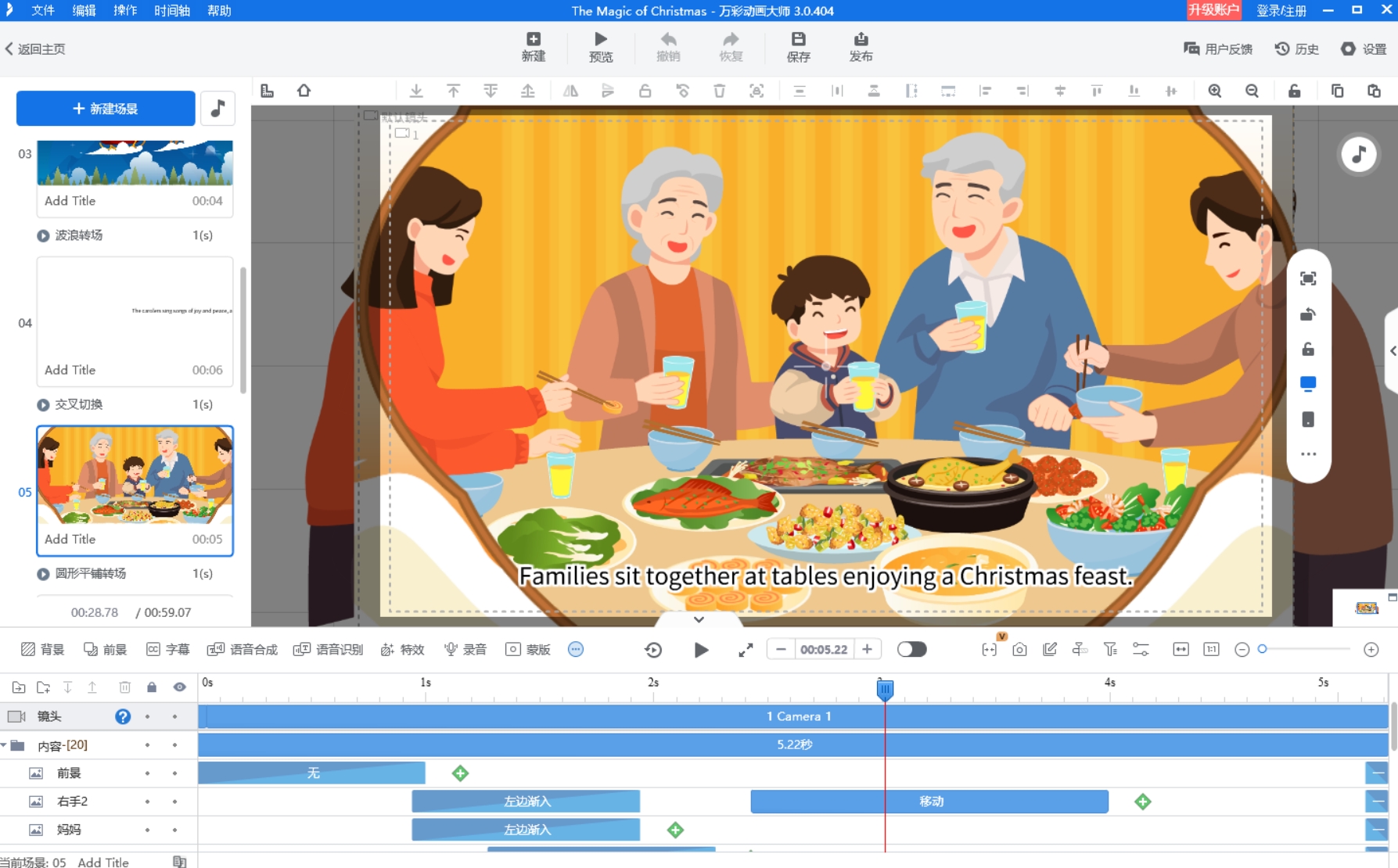This screenshot has width=1398, height=868.
Task: Toggle the switch next to duration
Action: (x=911, y=649)
